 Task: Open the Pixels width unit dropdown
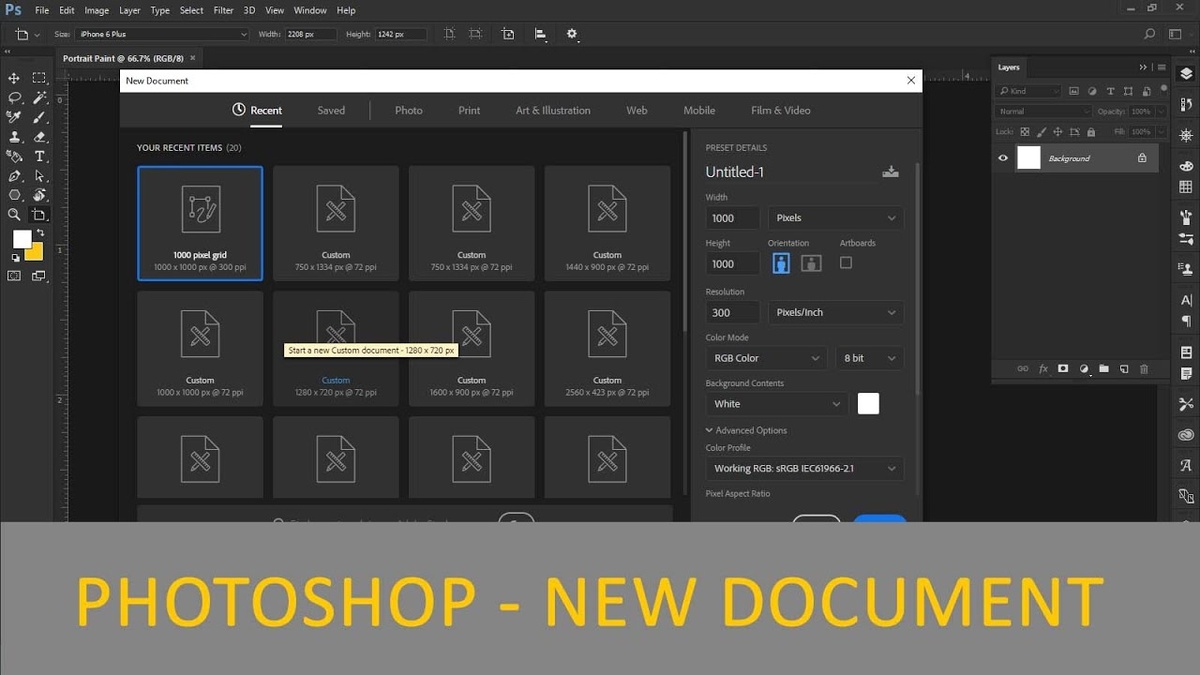tap(836, 218)
